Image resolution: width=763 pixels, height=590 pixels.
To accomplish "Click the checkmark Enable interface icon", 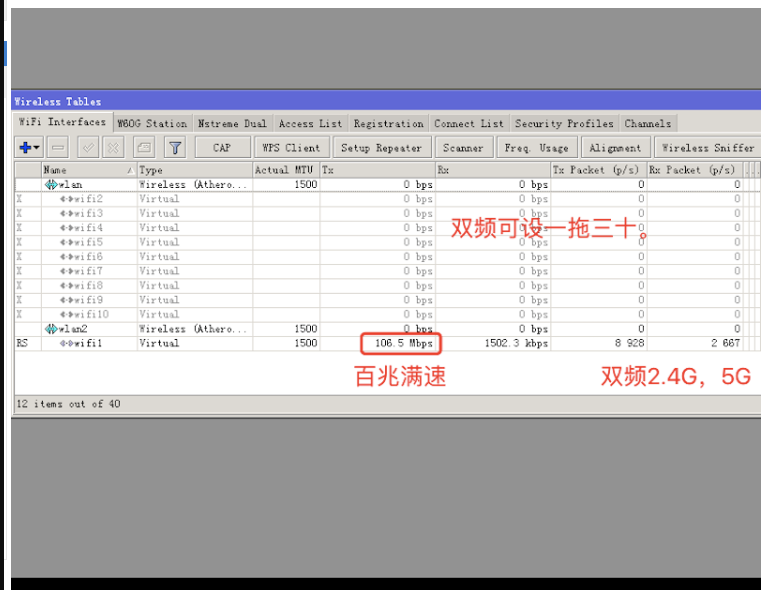I will coord(88,148).
